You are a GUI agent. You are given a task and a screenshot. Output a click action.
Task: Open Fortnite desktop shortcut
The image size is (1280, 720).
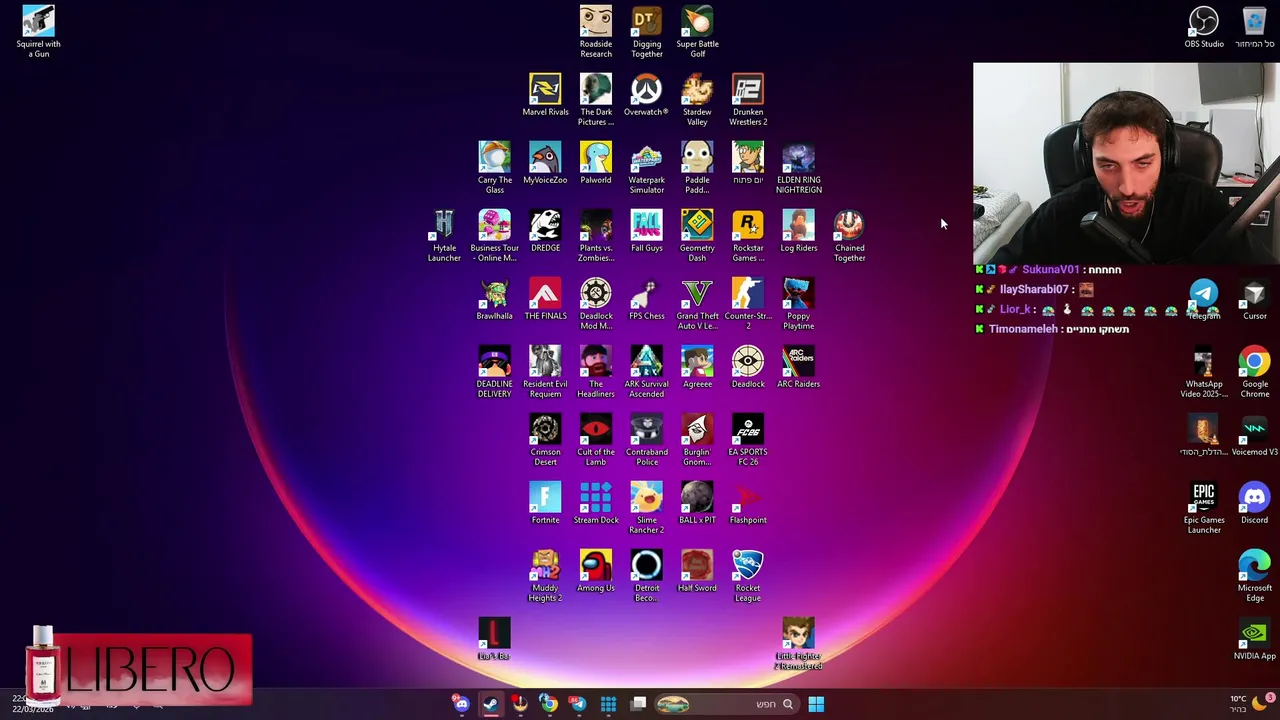545,503
